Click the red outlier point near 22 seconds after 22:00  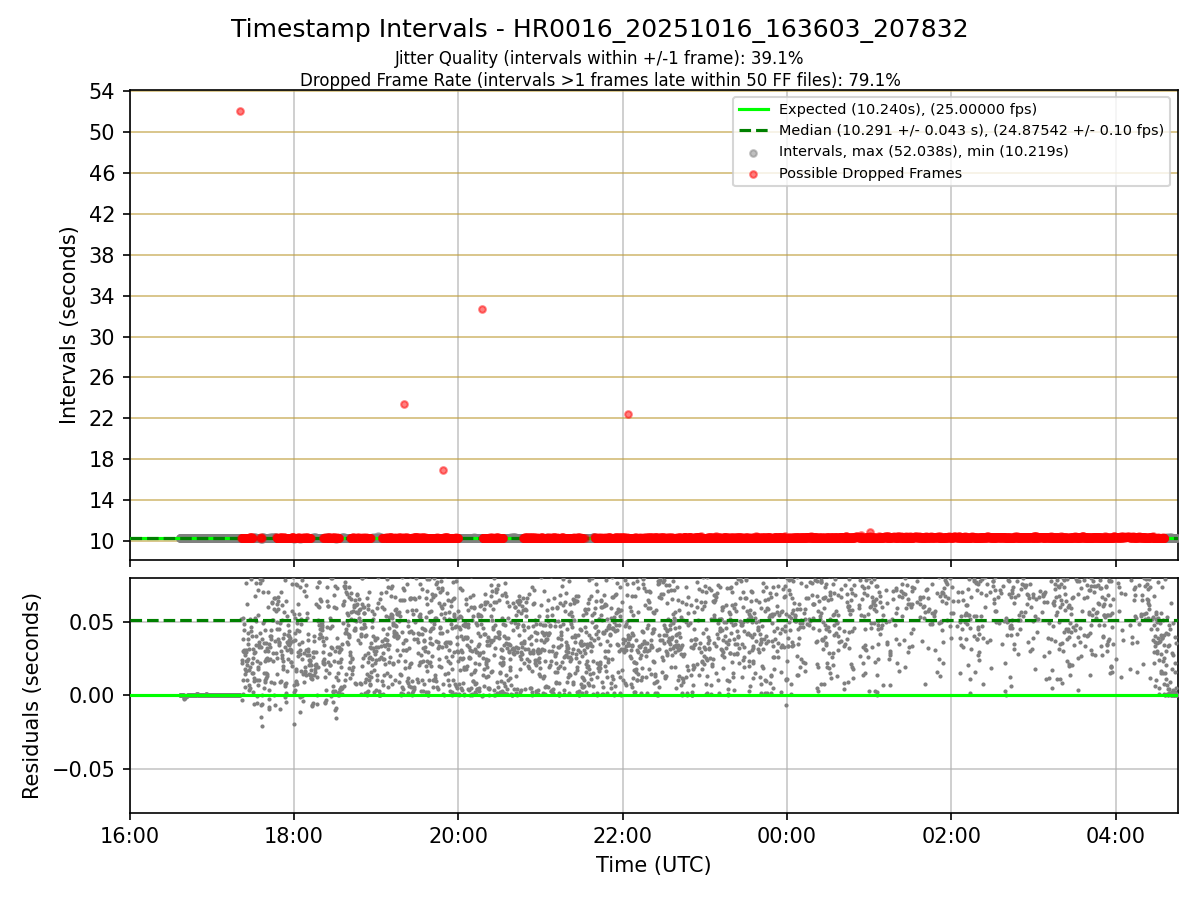click(628, 414)
